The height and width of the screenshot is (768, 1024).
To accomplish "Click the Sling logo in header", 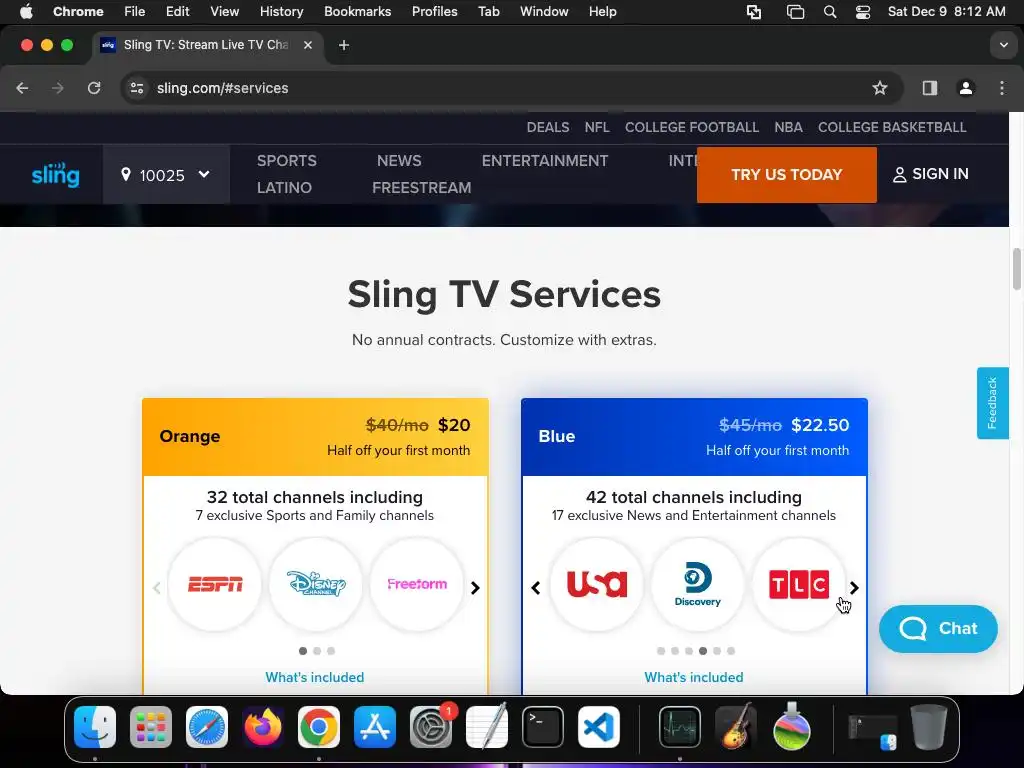I will click(x=56, y=174).
